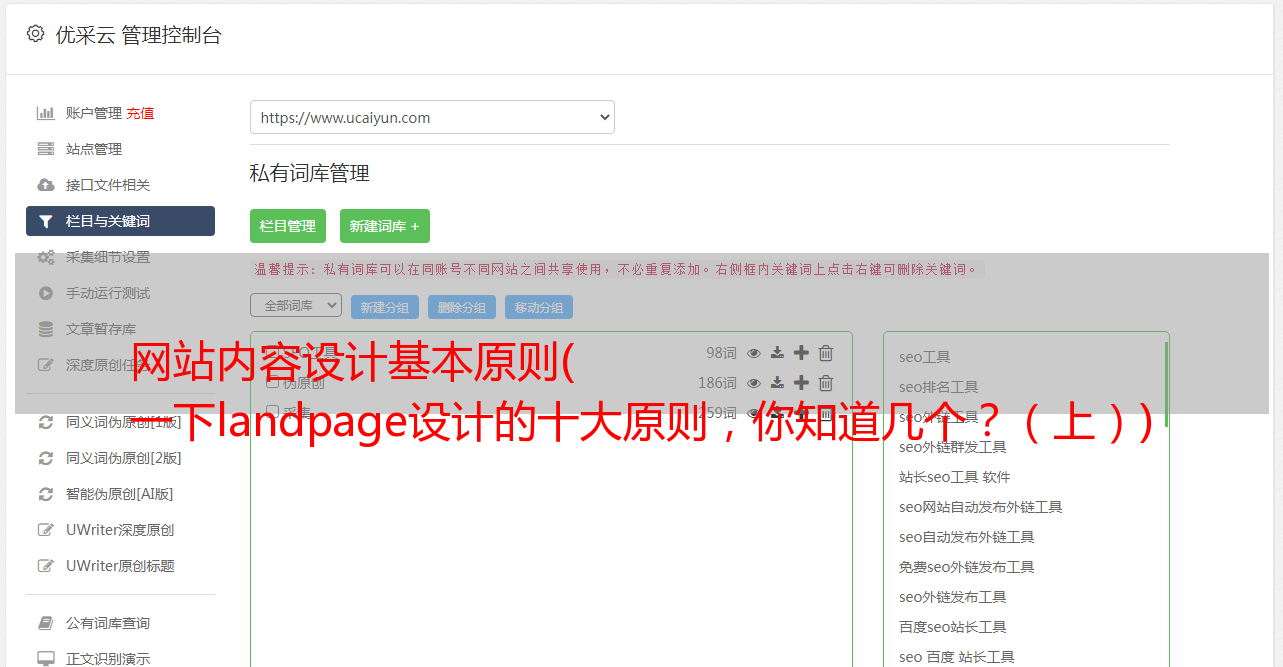Expand the 全部词库 group dropdown
Screen dimensions: 1283x667
pyautogui.click(x=296, y=306)
